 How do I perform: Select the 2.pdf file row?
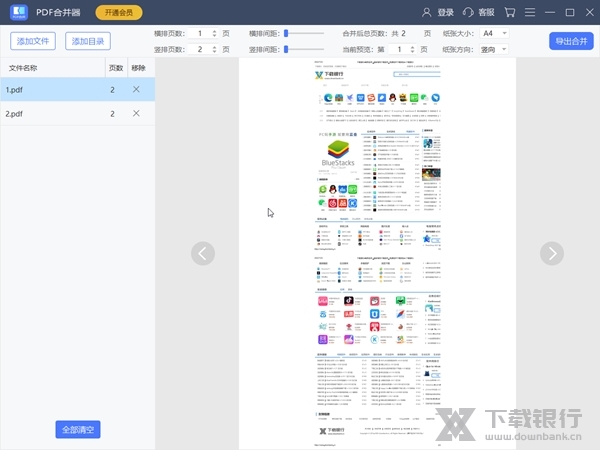78,114
